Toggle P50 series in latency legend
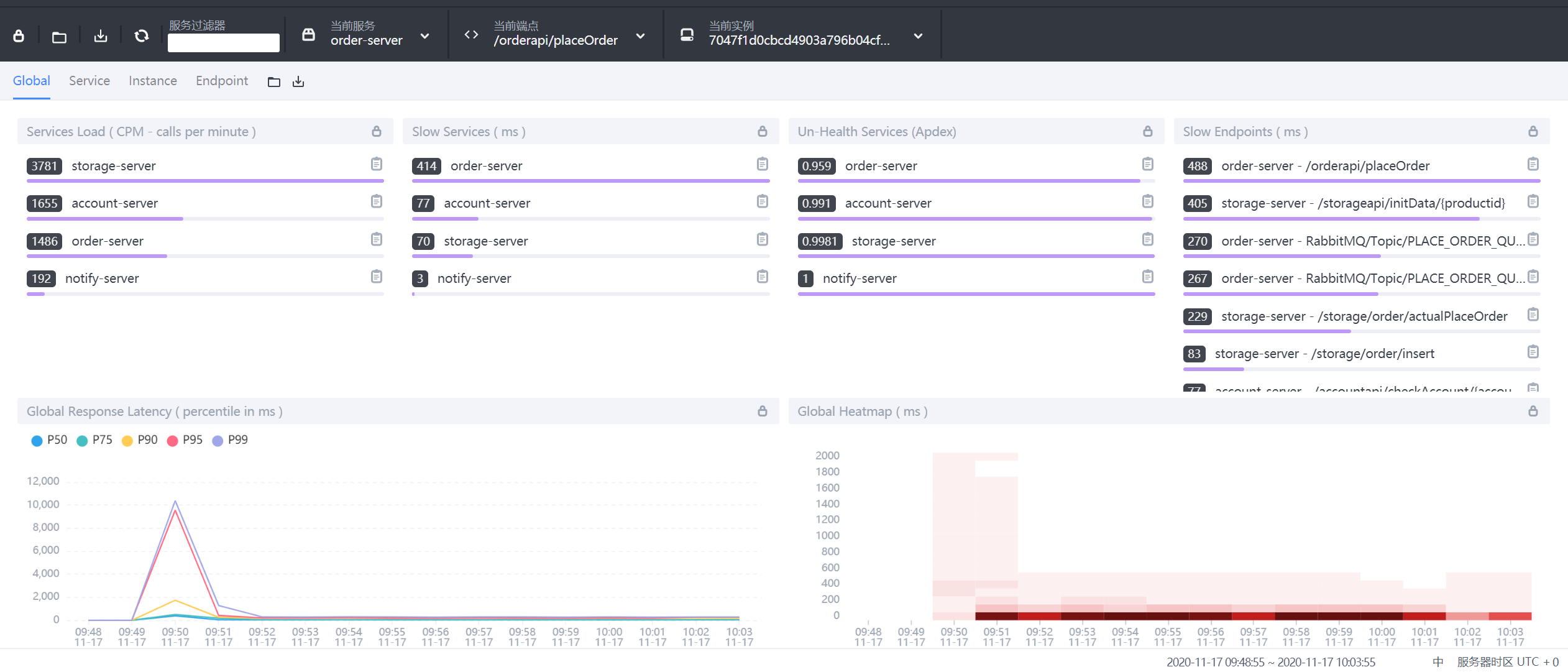1568x672 pixels. click(49, 440)
